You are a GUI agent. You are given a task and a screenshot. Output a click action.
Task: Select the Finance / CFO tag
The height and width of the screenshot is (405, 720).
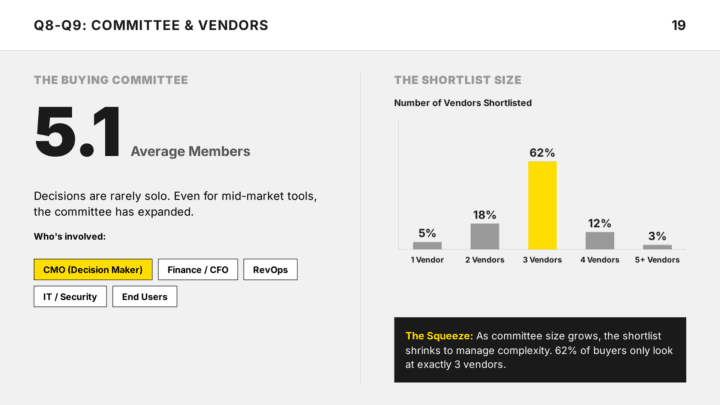pyautogui.click(x=198, y=270)
